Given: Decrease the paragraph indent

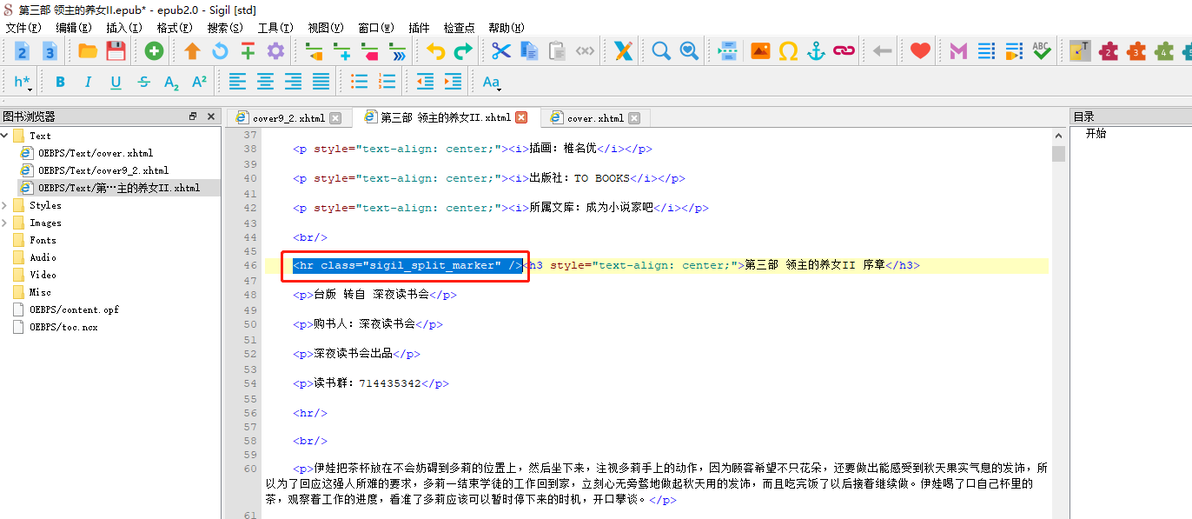Looking at the screenshot, I should coord(425,82).
